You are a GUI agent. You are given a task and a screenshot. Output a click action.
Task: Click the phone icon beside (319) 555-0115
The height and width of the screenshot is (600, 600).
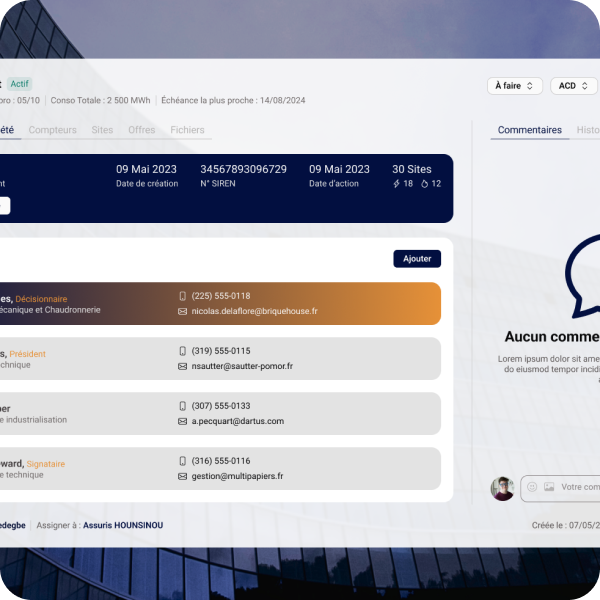182,351
